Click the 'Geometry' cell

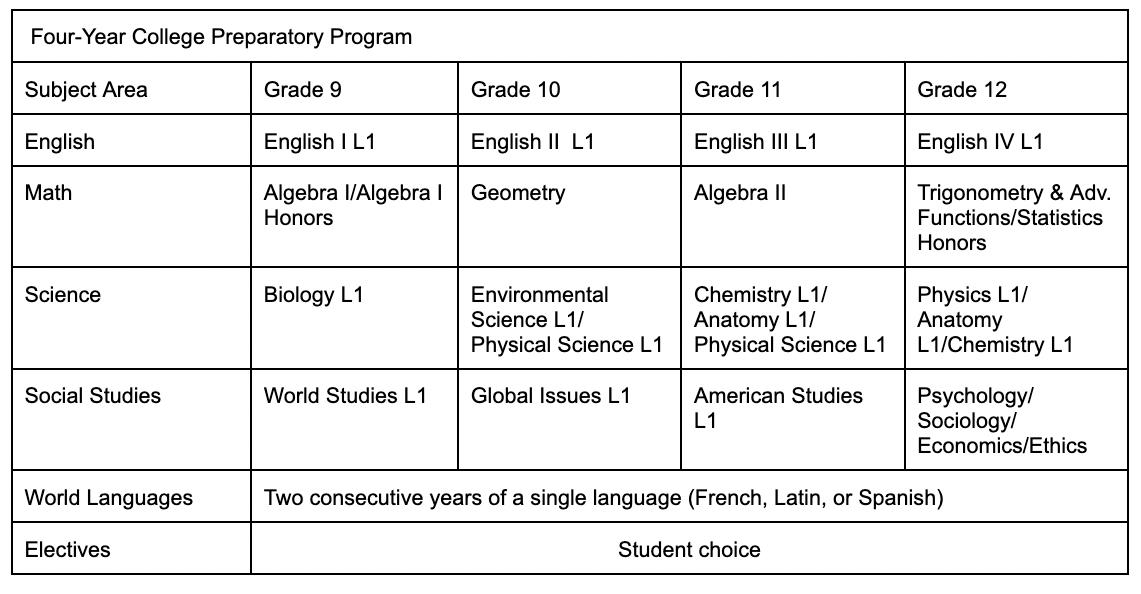[x=518, y=193]
